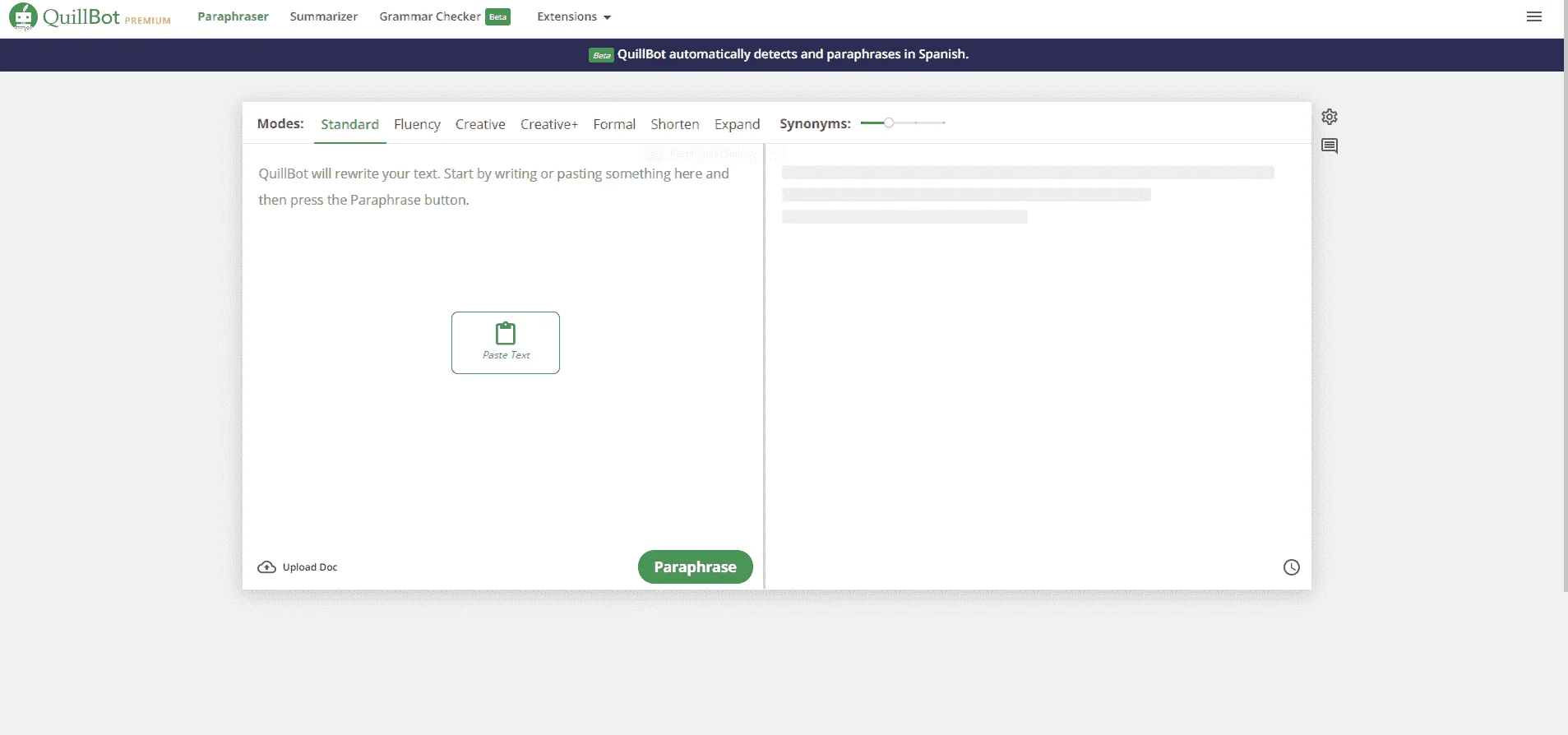Click the Beta badge beside Grammar Checker
Viewport: 1568px width, 735px height.
497,17
